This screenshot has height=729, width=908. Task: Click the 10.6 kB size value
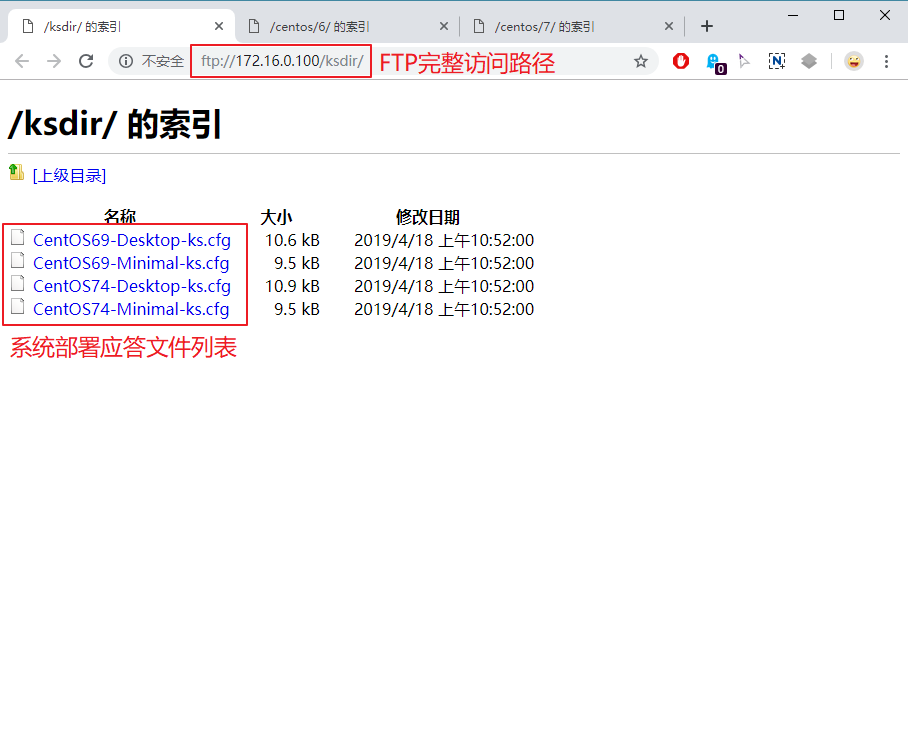[x=292, y=240]
